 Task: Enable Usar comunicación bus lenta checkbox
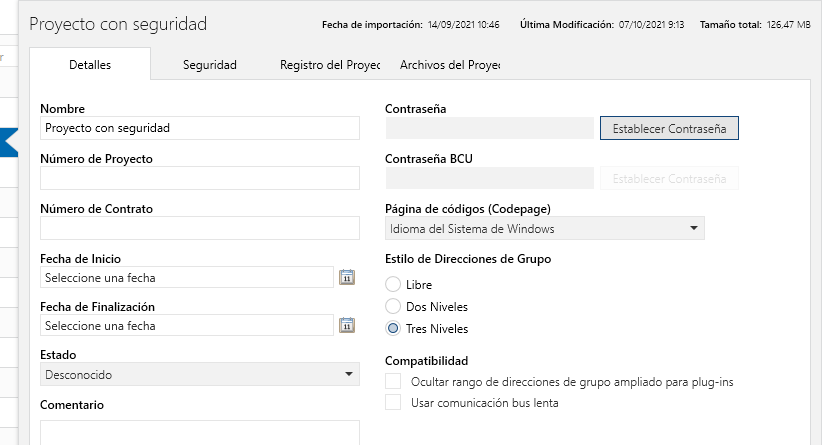[x=393, y=402]
